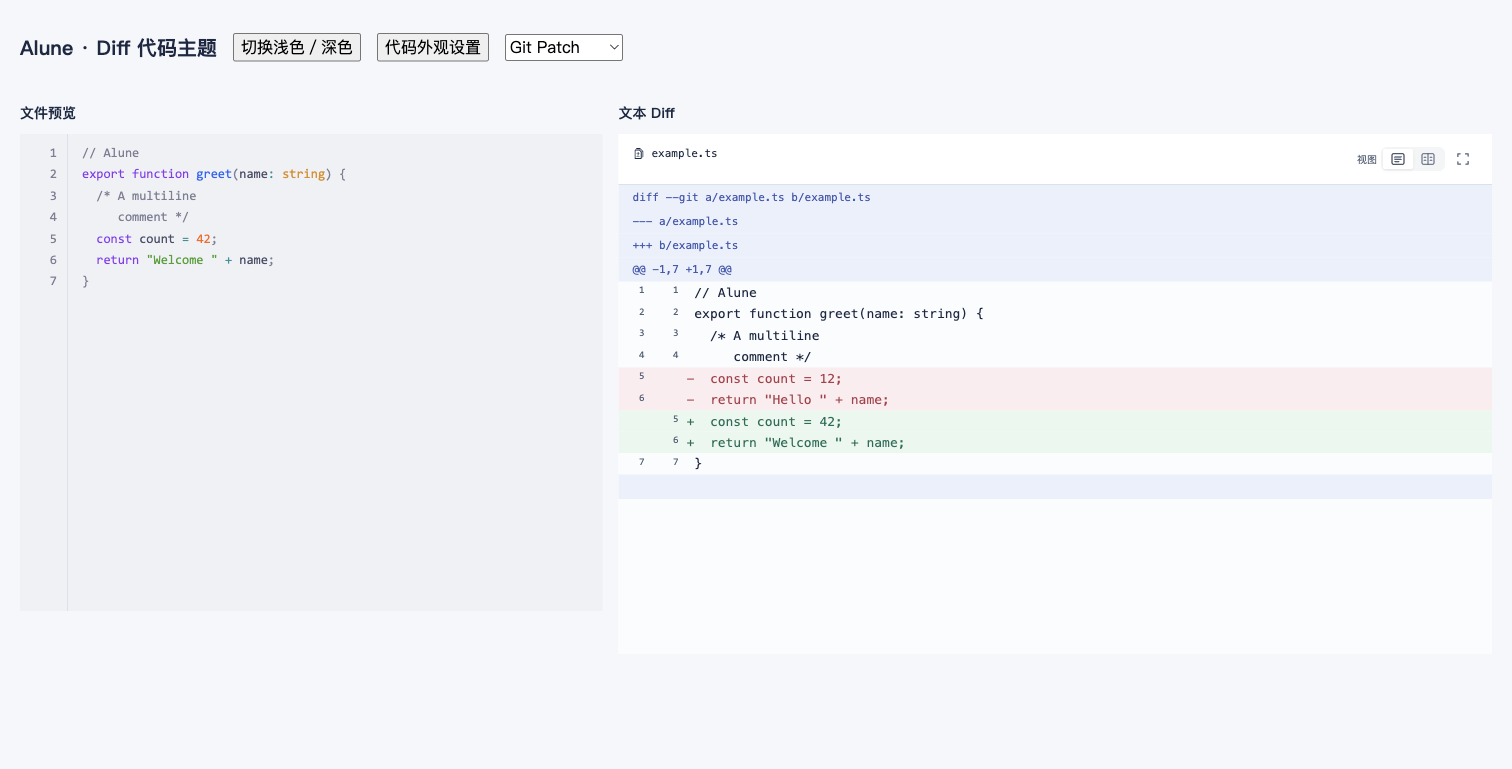Click the example.ts file name in diff header

point(684,154)
